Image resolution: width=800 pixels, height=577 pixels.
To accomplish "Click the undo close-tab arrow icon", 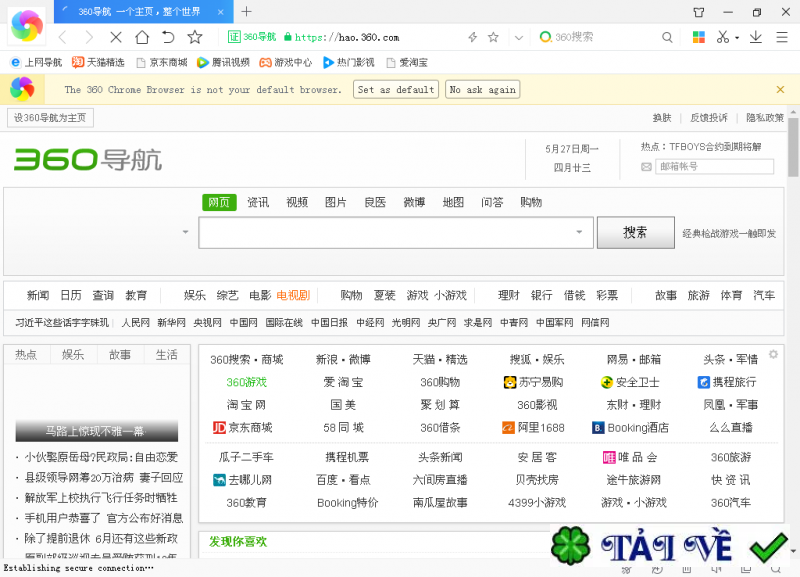I will click(x=168, y=37).
